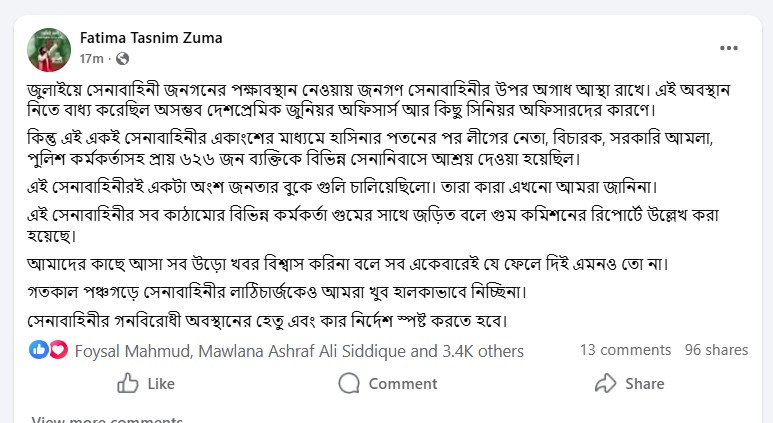
Task: Open the Fatima Tasnim Zuma profile name link
Action: [150, 38]
